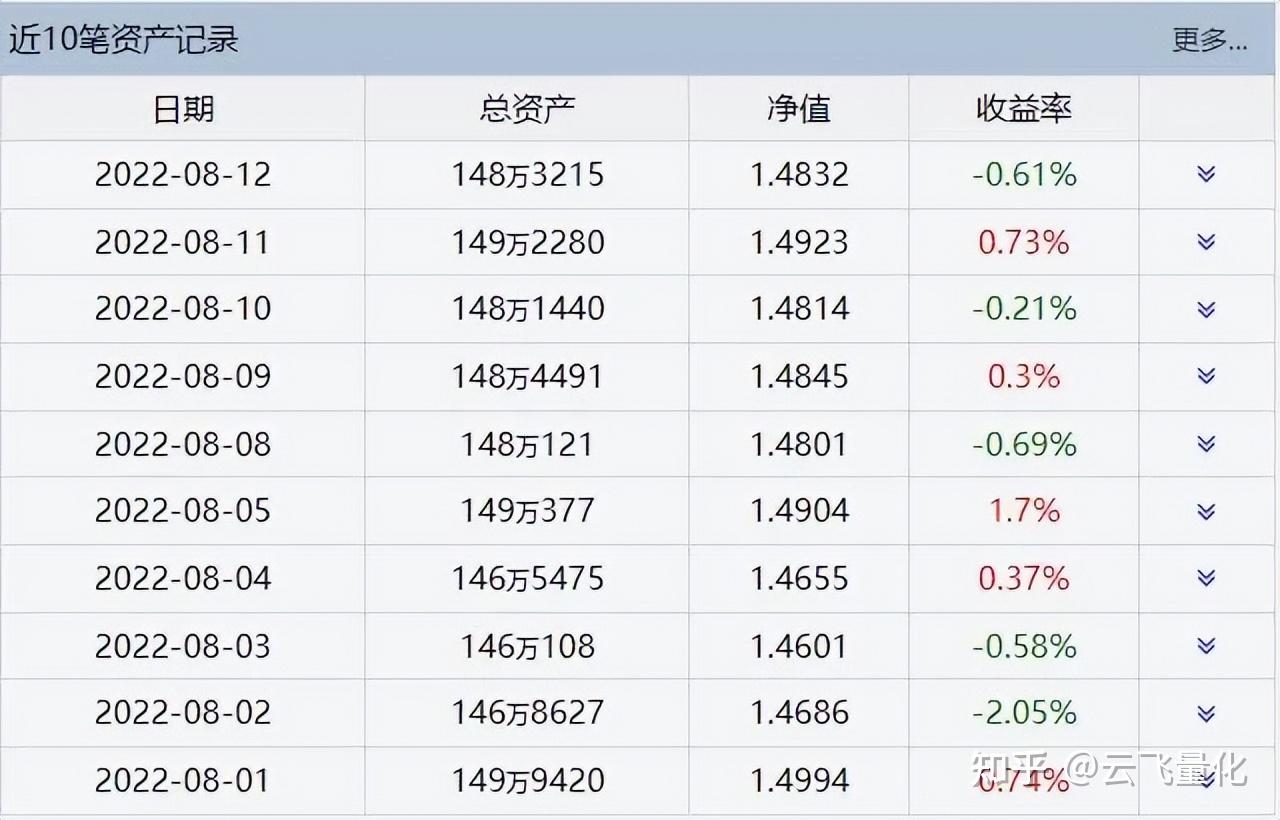Expand the 2022-08-10 record chevron
1280x820 pixels.
pos(1206,309)
